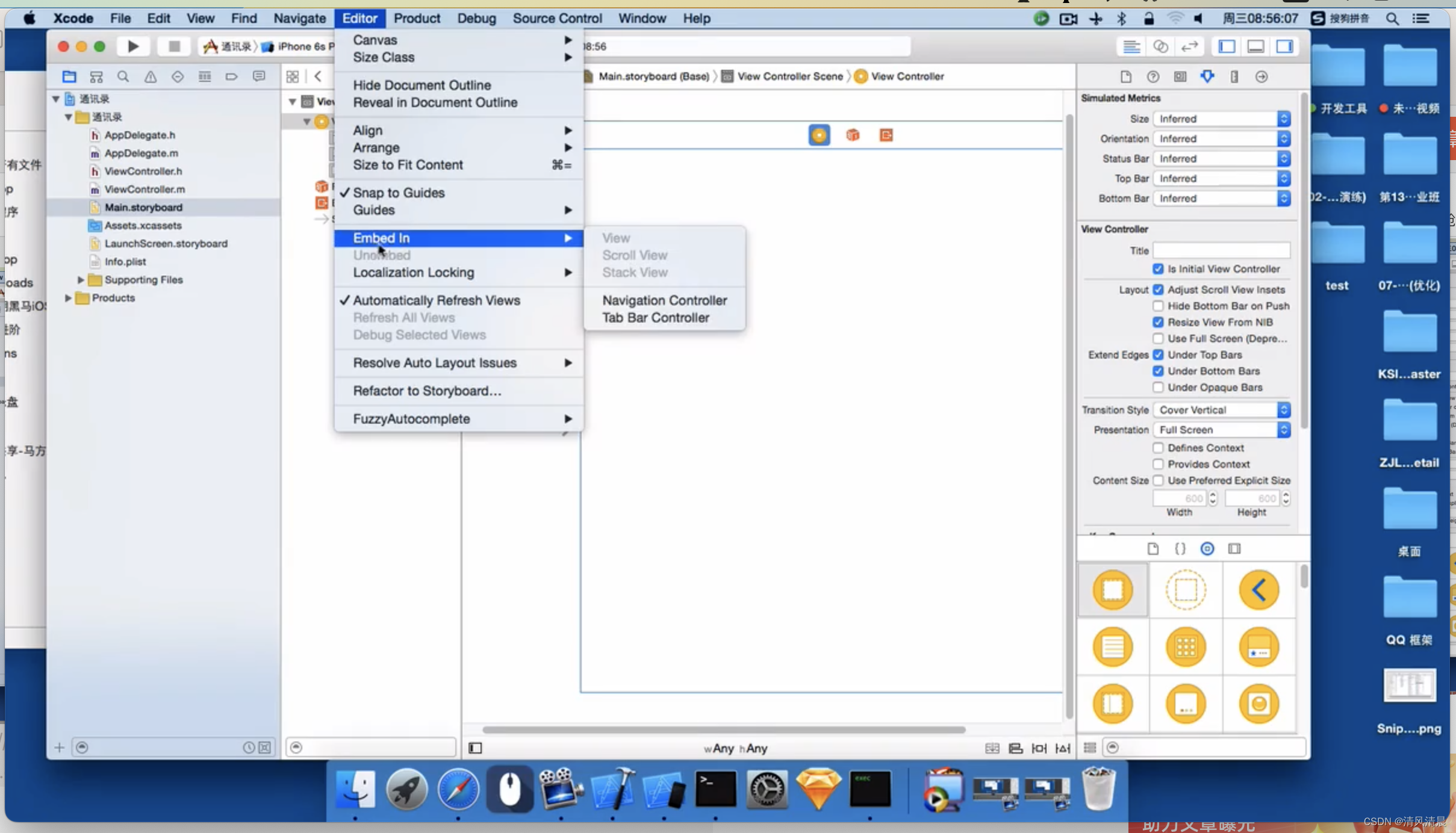Open the Connections inspector
Viewport: 1456px width, 833px height.
[1262, 76]
